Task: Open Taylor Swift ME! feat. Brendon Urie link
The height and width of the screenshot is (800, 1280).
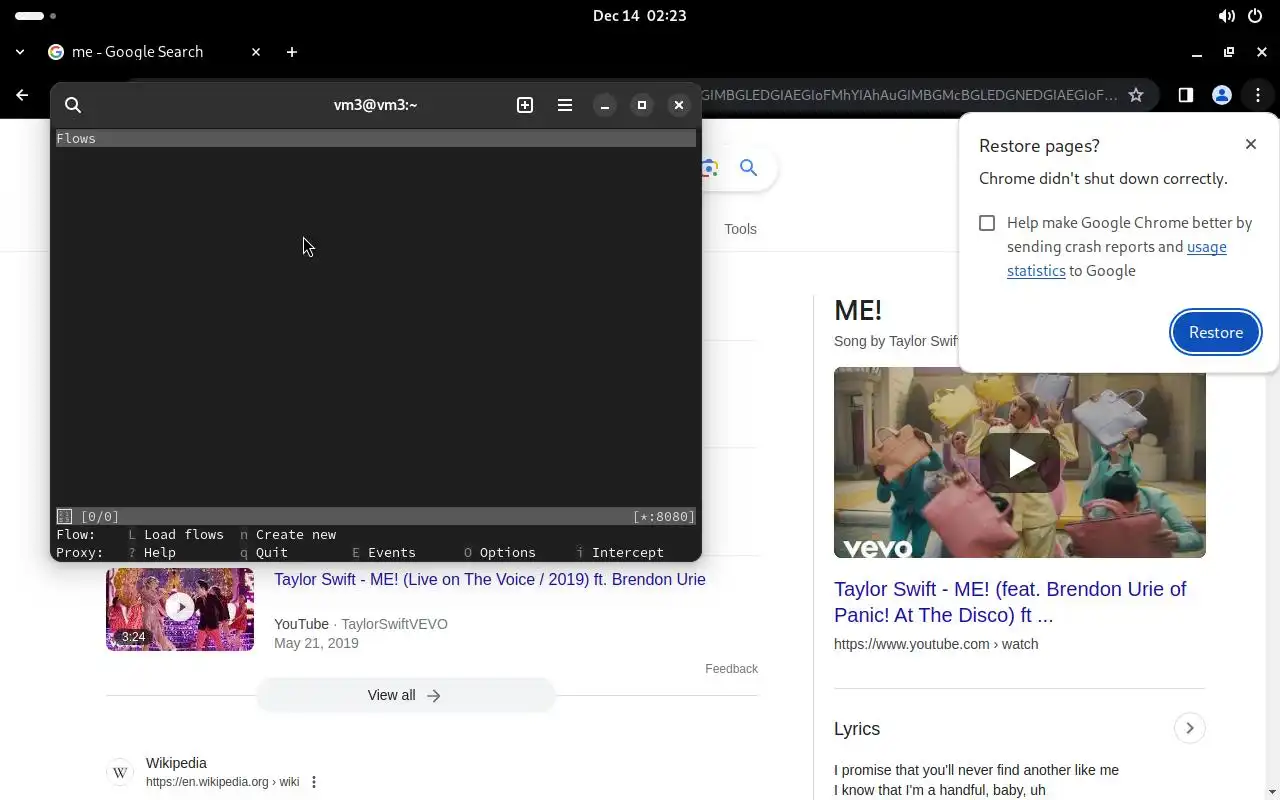Action: pos(1010,602)
